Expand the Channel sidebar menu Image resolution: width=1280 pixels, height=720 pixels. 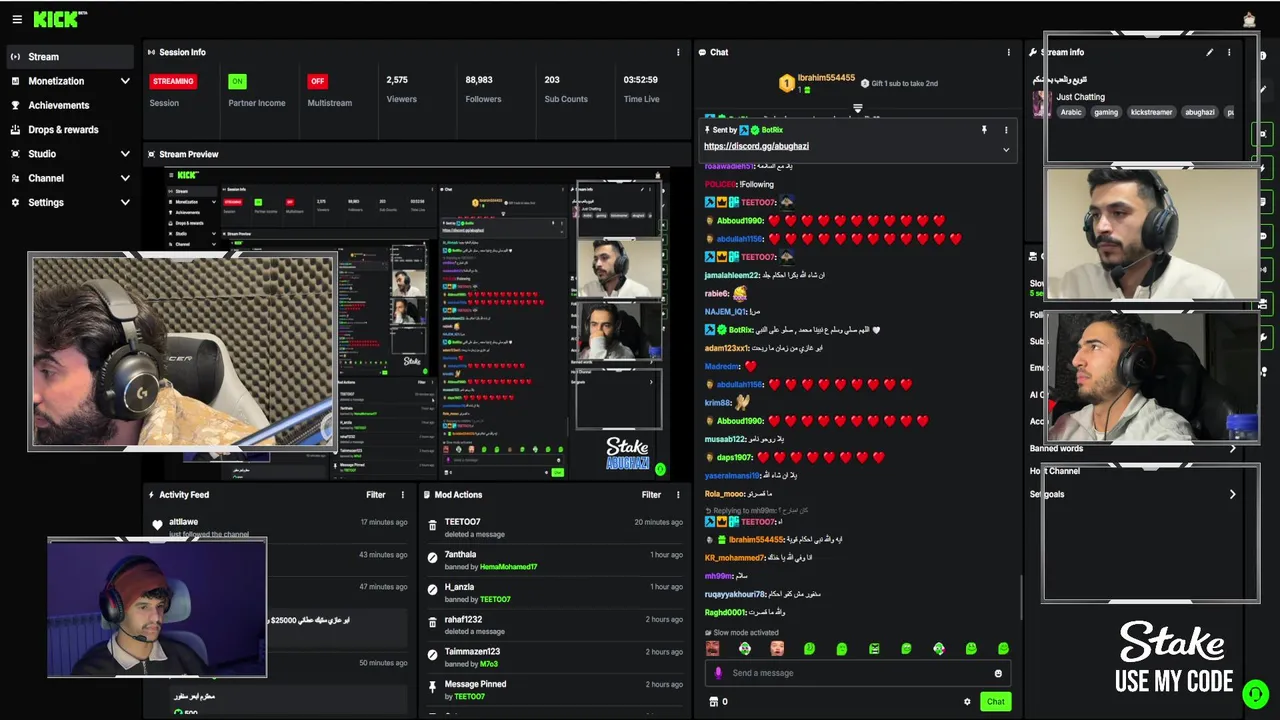click(x=70, y=178)
